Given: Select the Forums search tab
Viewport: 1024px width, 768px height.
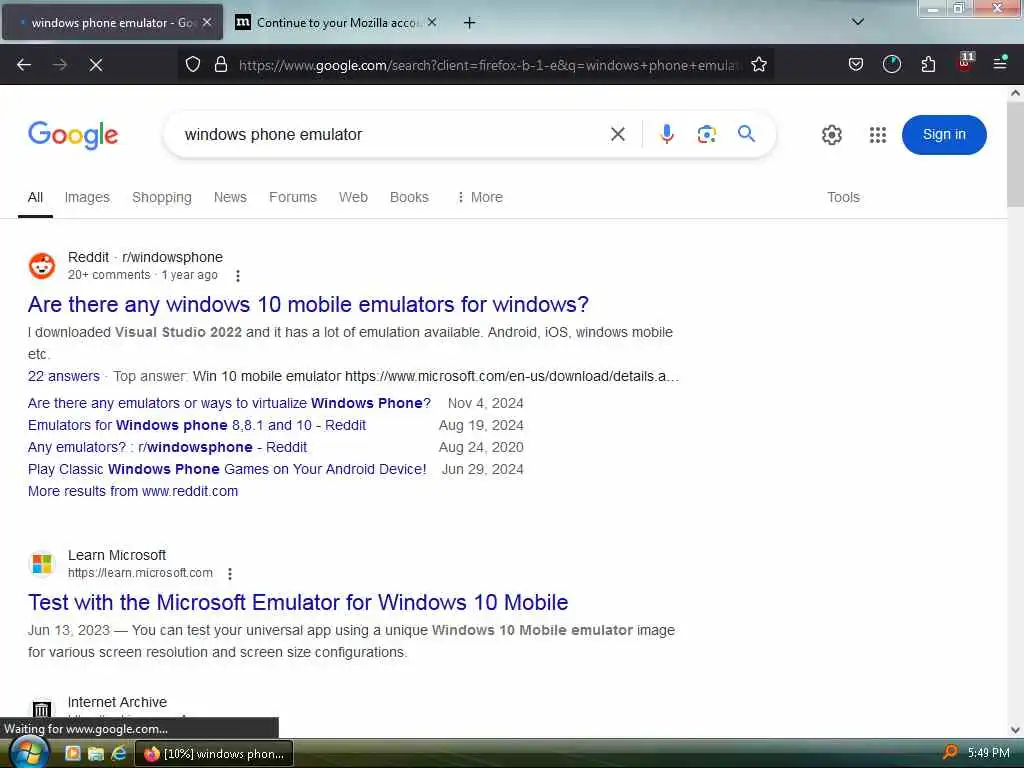Looking at the screenshot, I should pyautogui.click(x=293, y=197).
